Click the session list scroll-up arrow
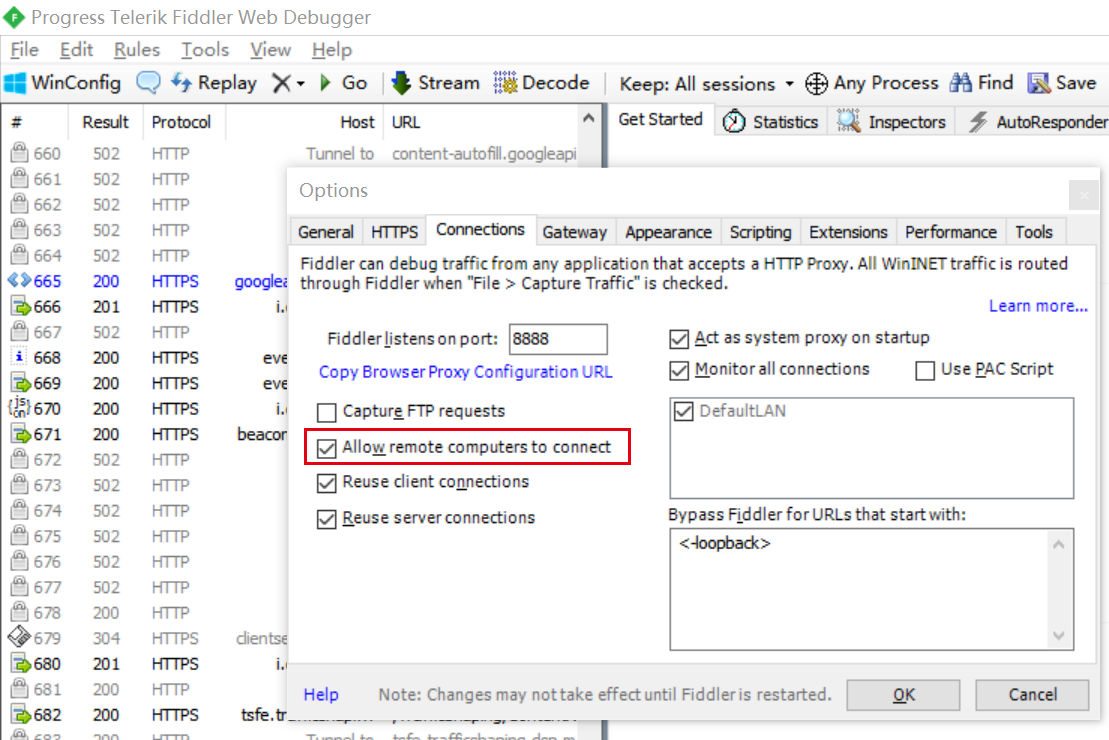Image resolution: width=1109 pixels, height=740 pixels. tap(588, 119)
